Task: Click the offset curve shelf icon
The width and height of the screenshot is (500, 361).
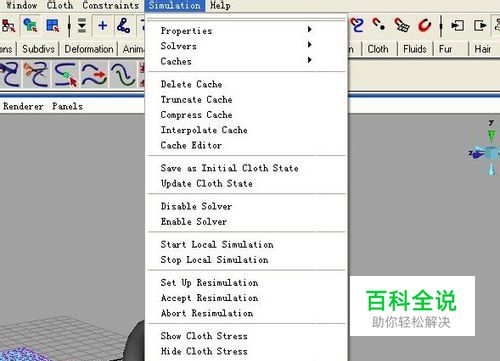Action: tap(123, 75)
